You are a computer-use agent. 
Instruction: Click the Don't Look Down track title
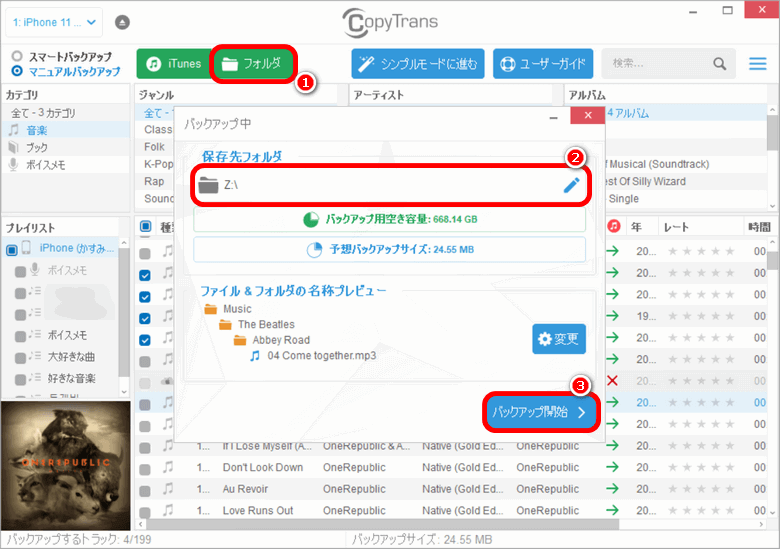pyautogui.click(x=263, y=467)
